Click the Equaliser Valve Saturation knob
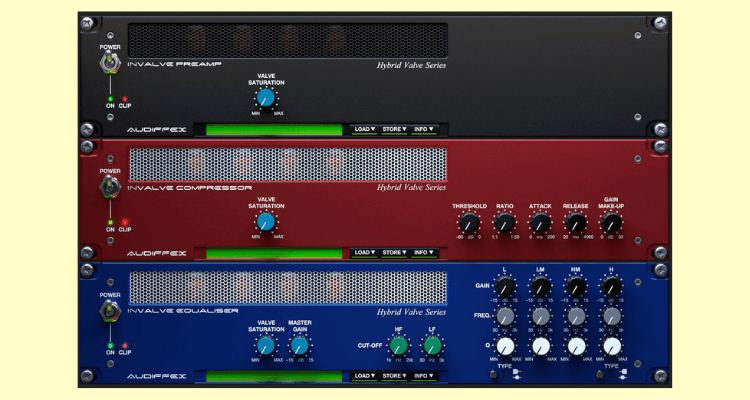The width and height of the screenshot is (750, 400). pos(266,346)
